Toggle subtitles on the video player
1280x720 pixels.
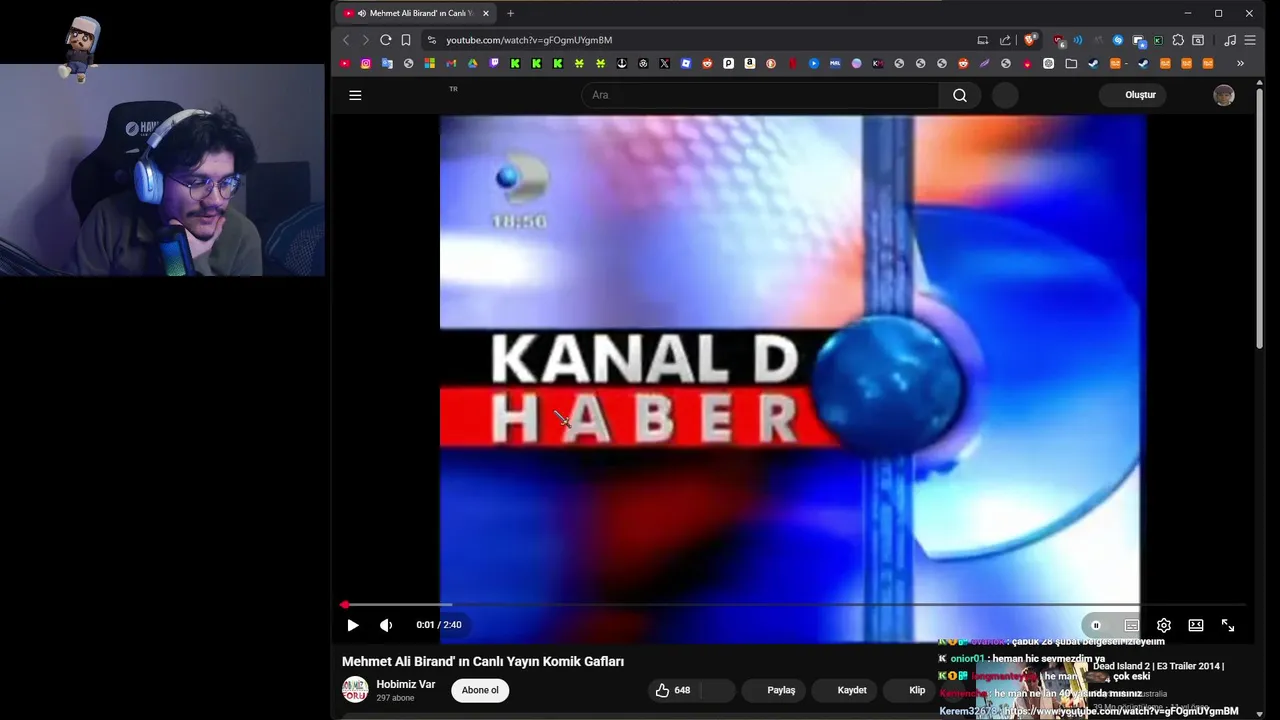coord(1131,625)
